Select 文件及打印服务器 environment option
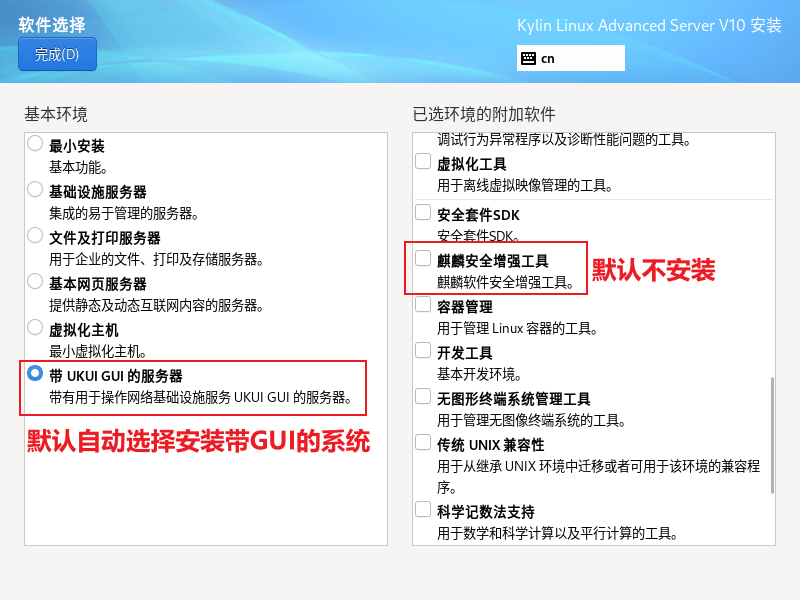Screen dimensions: 800x600 coord(35,236)
